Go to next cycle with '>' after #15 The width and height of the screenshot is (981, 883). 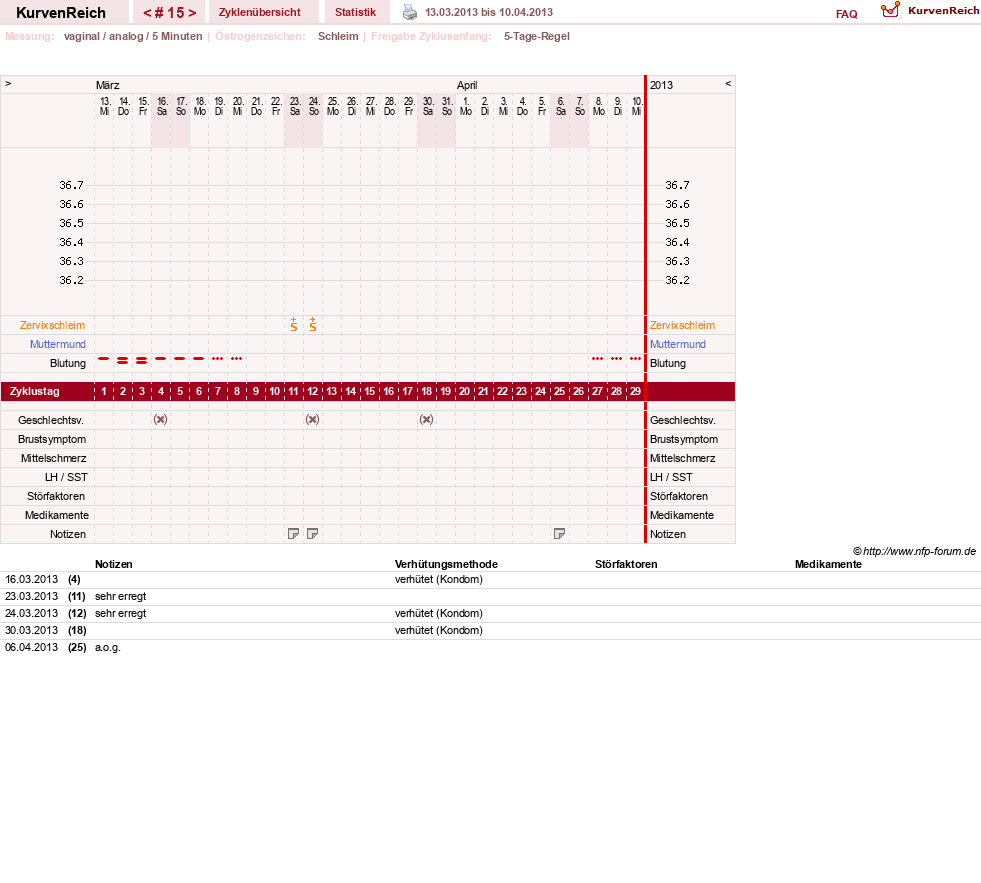[192, 13]
